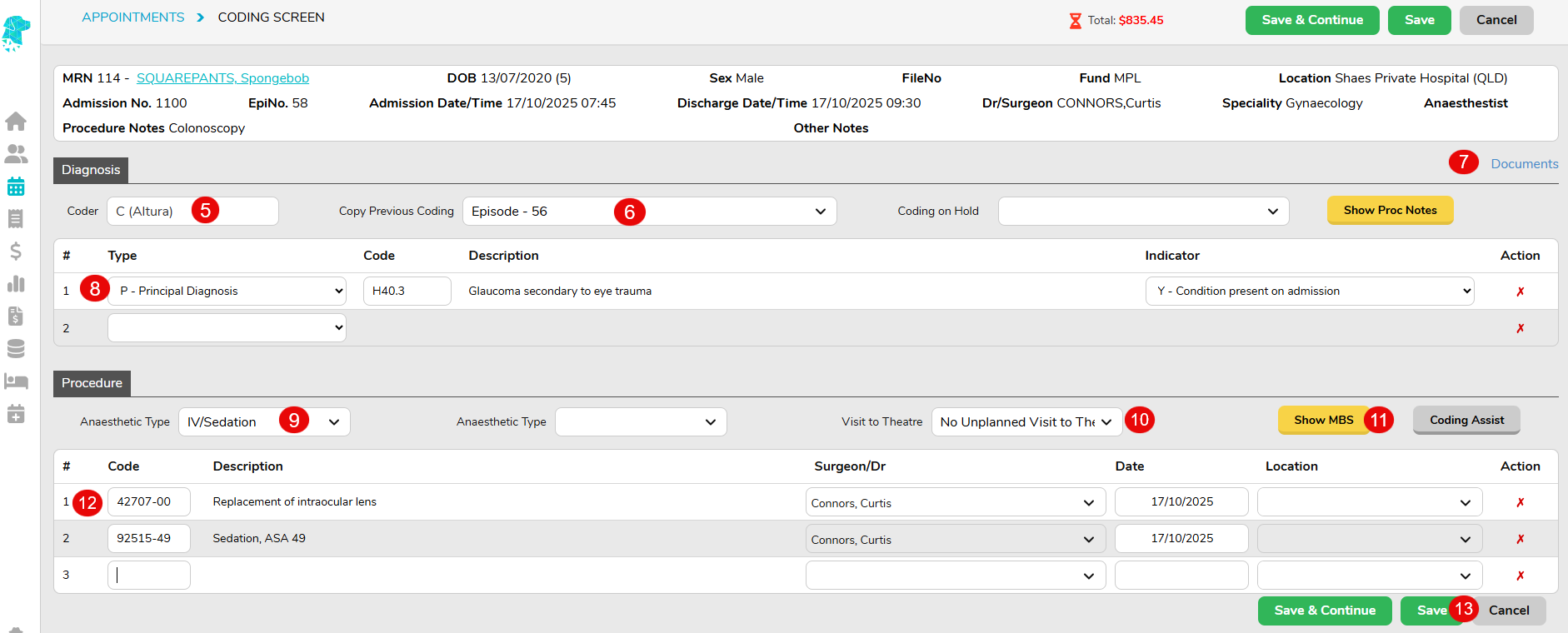Screen dimensions: 1568x633
Task: Click the Documents link
Action: pos(1524,164)
